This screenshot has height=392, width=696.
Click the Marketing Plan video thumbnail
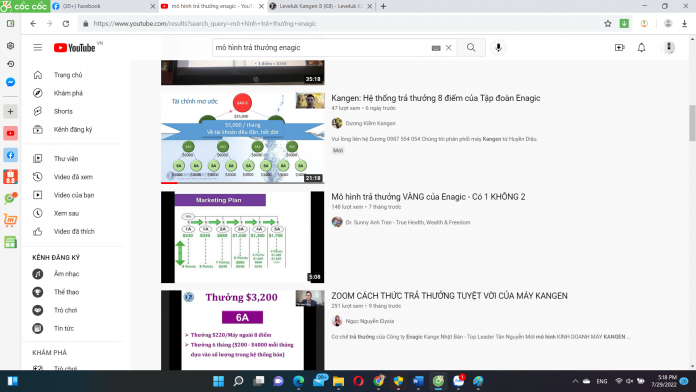click(x=242, y=237)
